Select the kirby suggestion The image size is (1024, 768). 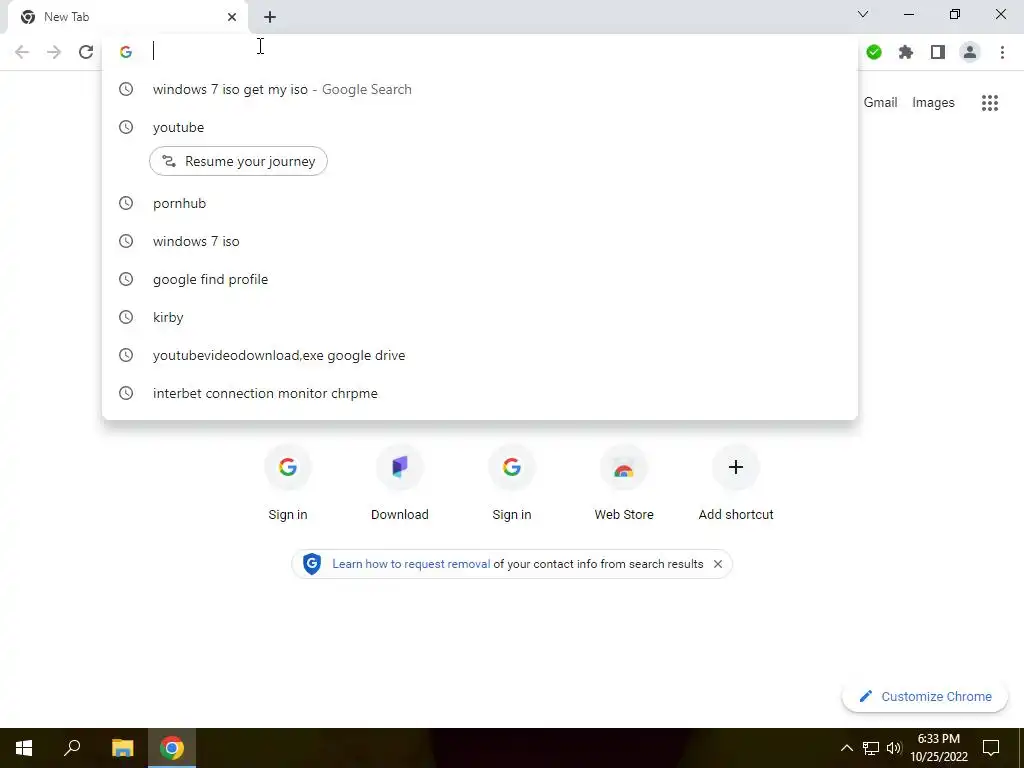[x=480, y=317]
